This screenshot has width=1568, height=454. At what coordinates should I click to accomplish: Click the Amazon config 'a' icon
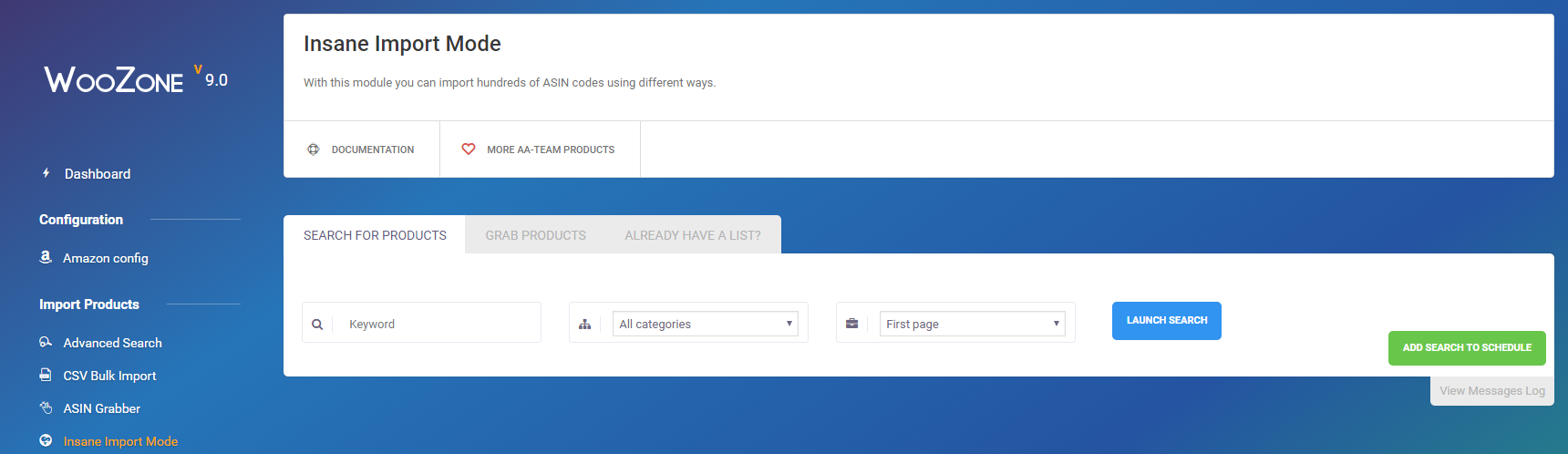46,258
